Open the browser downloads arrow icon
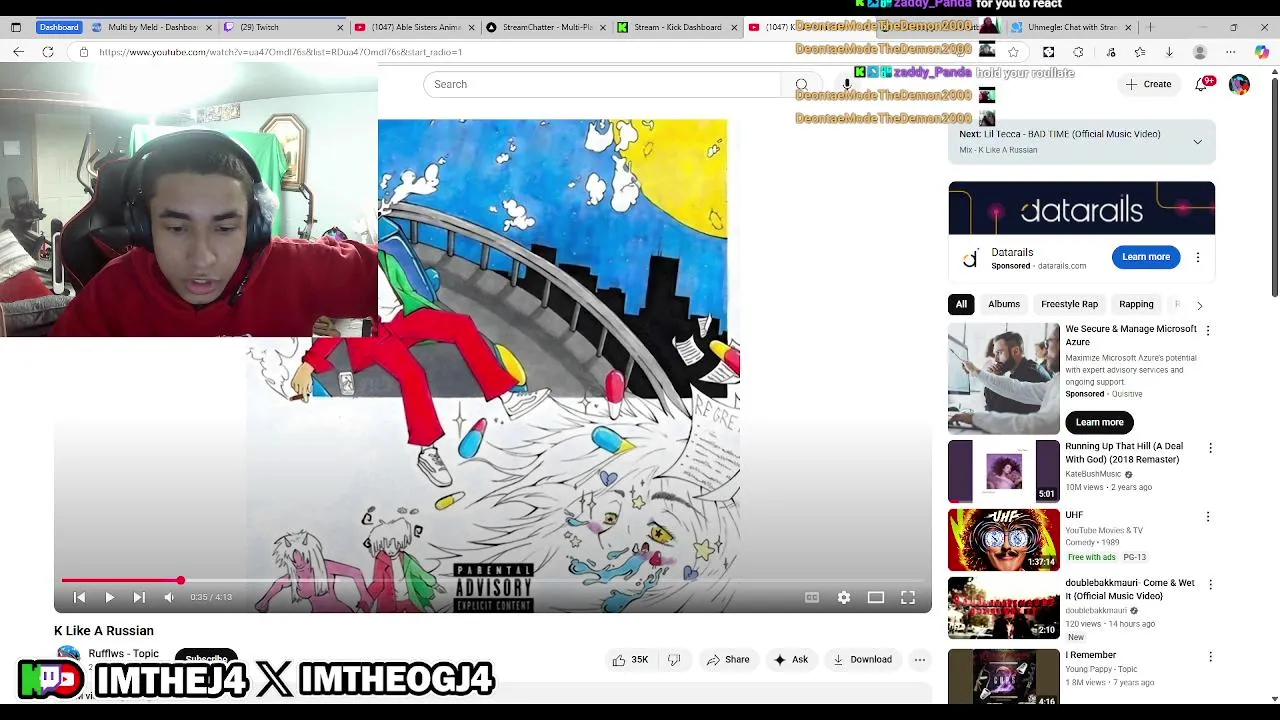Viewport: 1280px width, 720px height. point(1169,52)
